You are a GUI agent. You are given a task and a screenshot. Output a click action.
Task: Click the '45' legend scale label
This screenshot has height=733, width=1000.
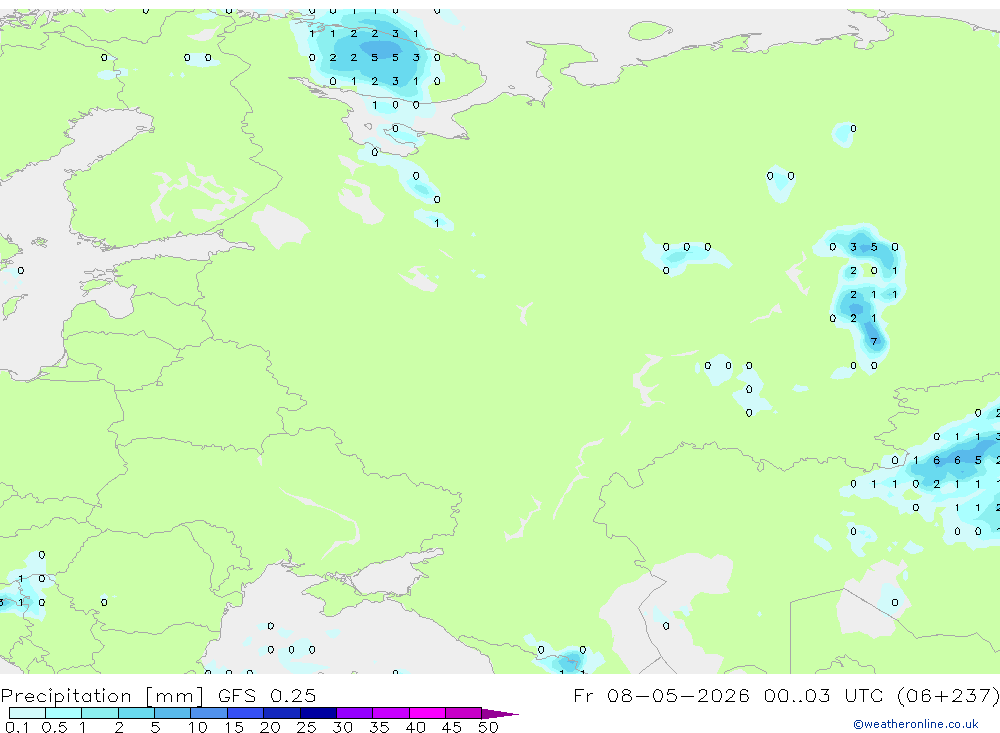point(452,727)
